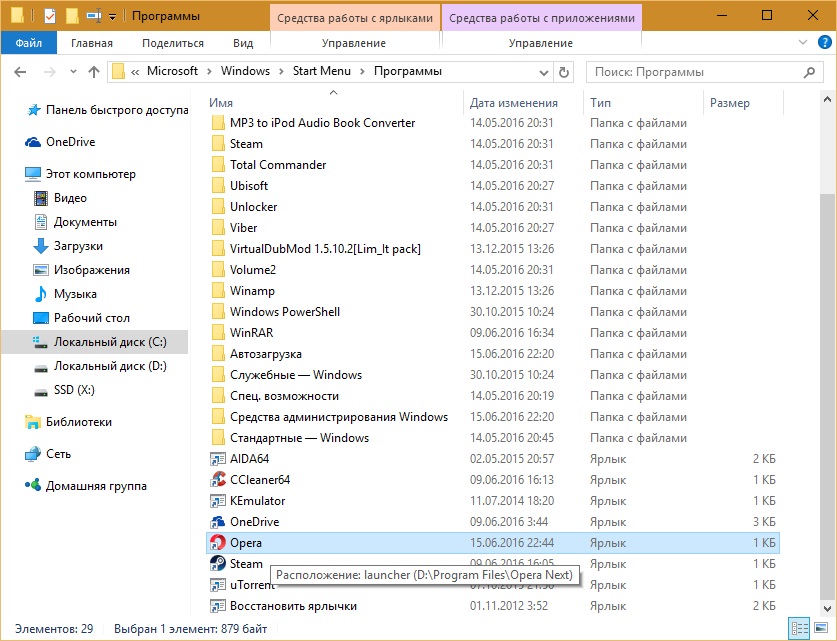Open Управление tab under Средства работы с приложениями
The image size is (837, 641).
[x=541, y=43]
